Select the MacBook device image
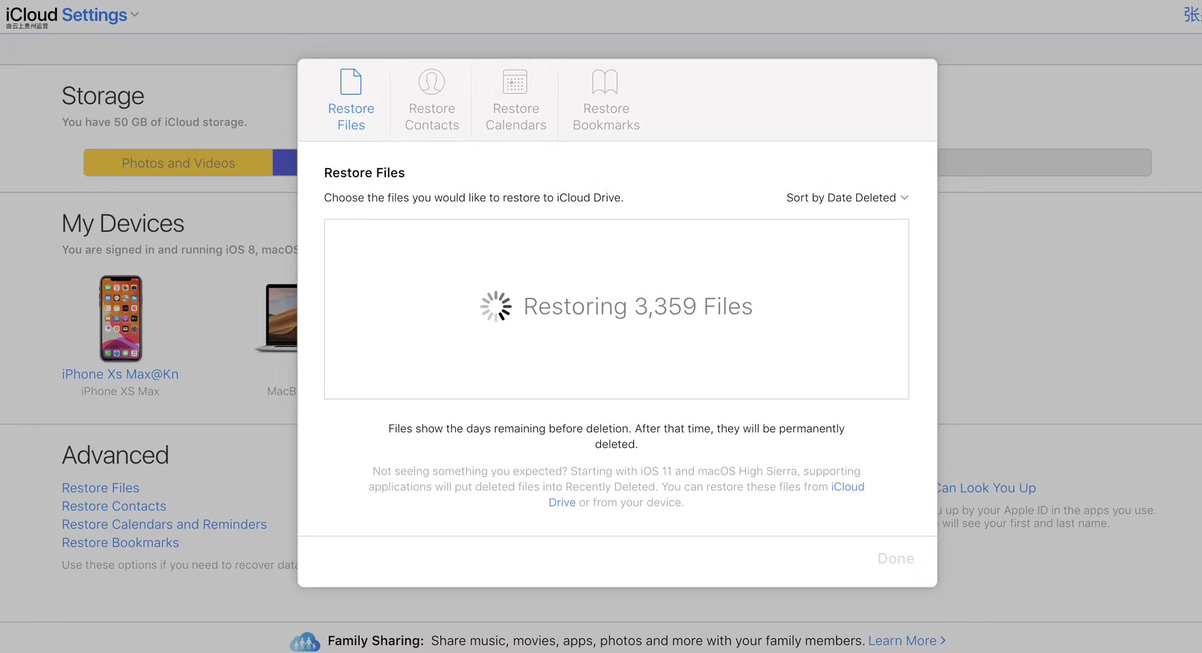Image resolution: width=1202 pixels, height=653 pixels. click(x=277, y=319)
